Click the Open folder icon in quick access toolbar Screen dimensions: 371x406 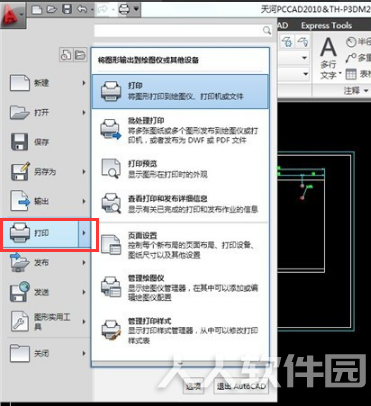[52, 9]
